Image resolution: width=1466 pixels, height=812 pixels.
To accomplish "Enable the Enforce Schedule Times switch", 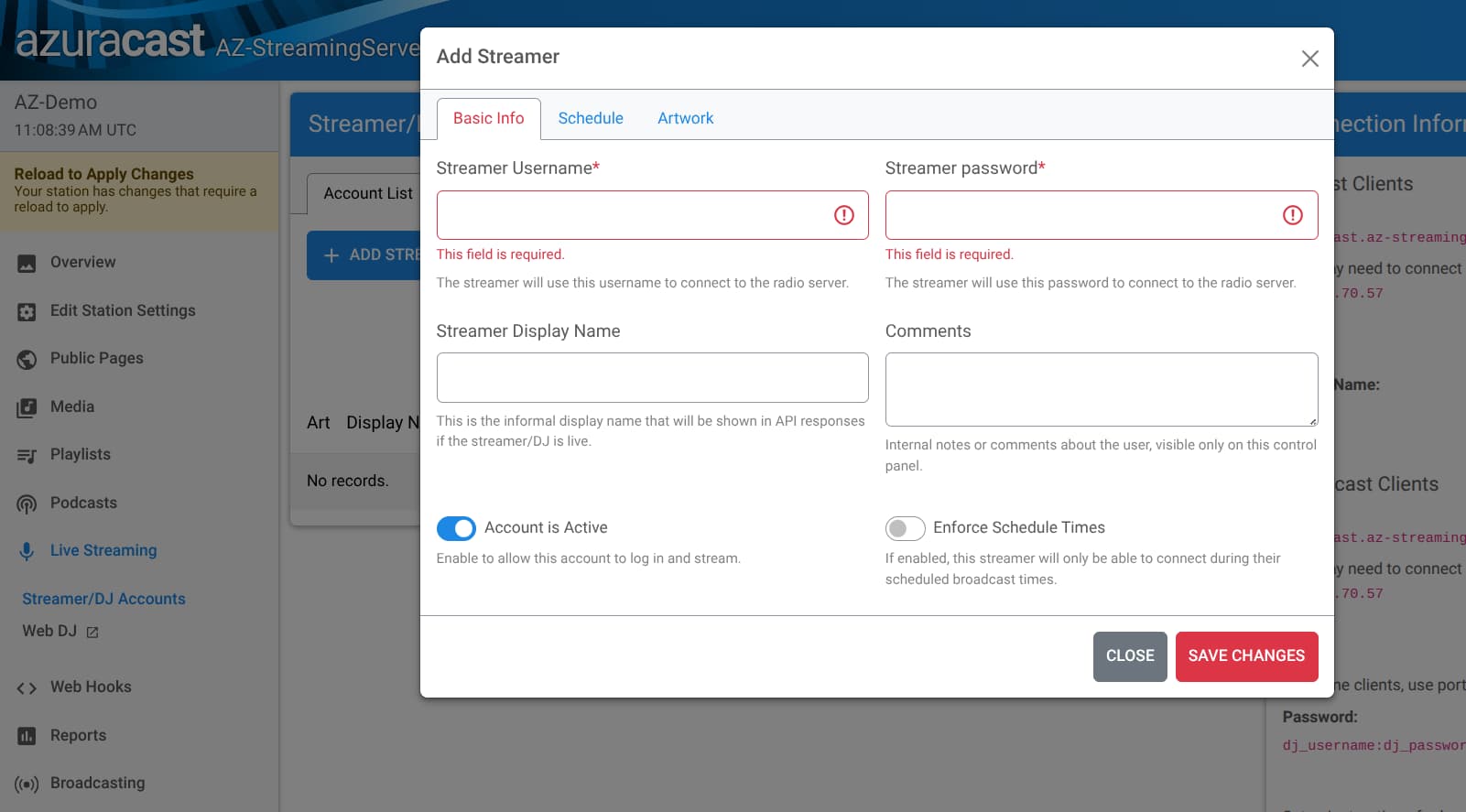I will 905,528.
